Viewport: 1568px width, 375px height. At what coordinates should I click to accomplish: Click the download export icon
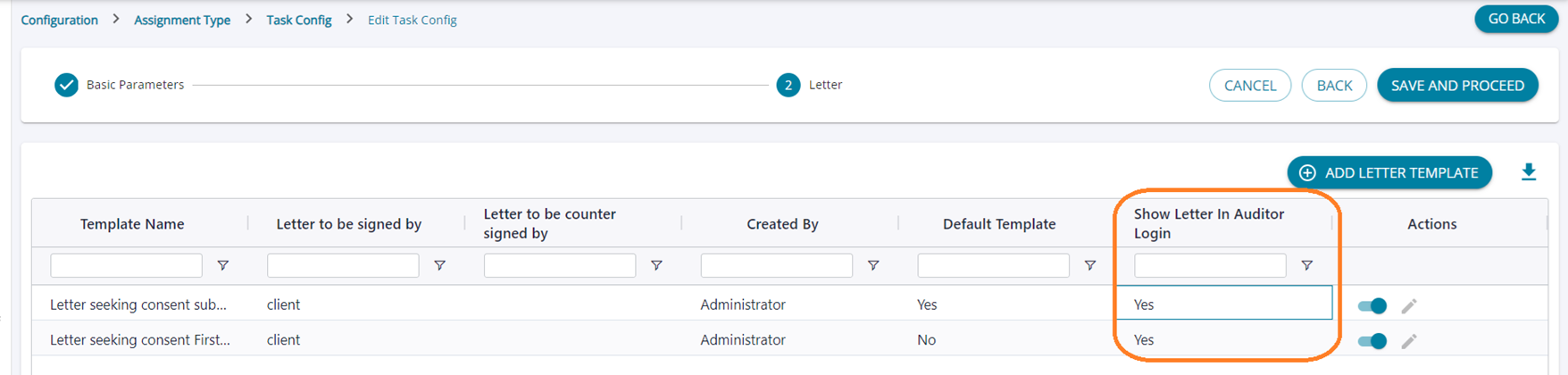pos(1528,172)
